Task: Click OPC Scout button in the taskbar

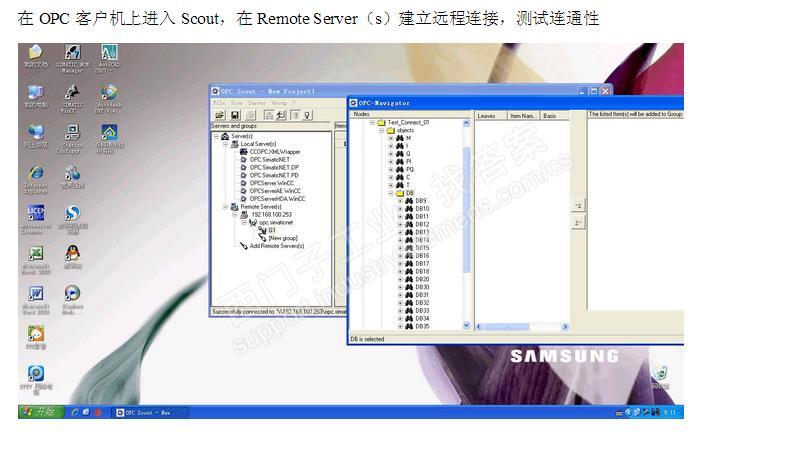Action: tap(150, 412)
